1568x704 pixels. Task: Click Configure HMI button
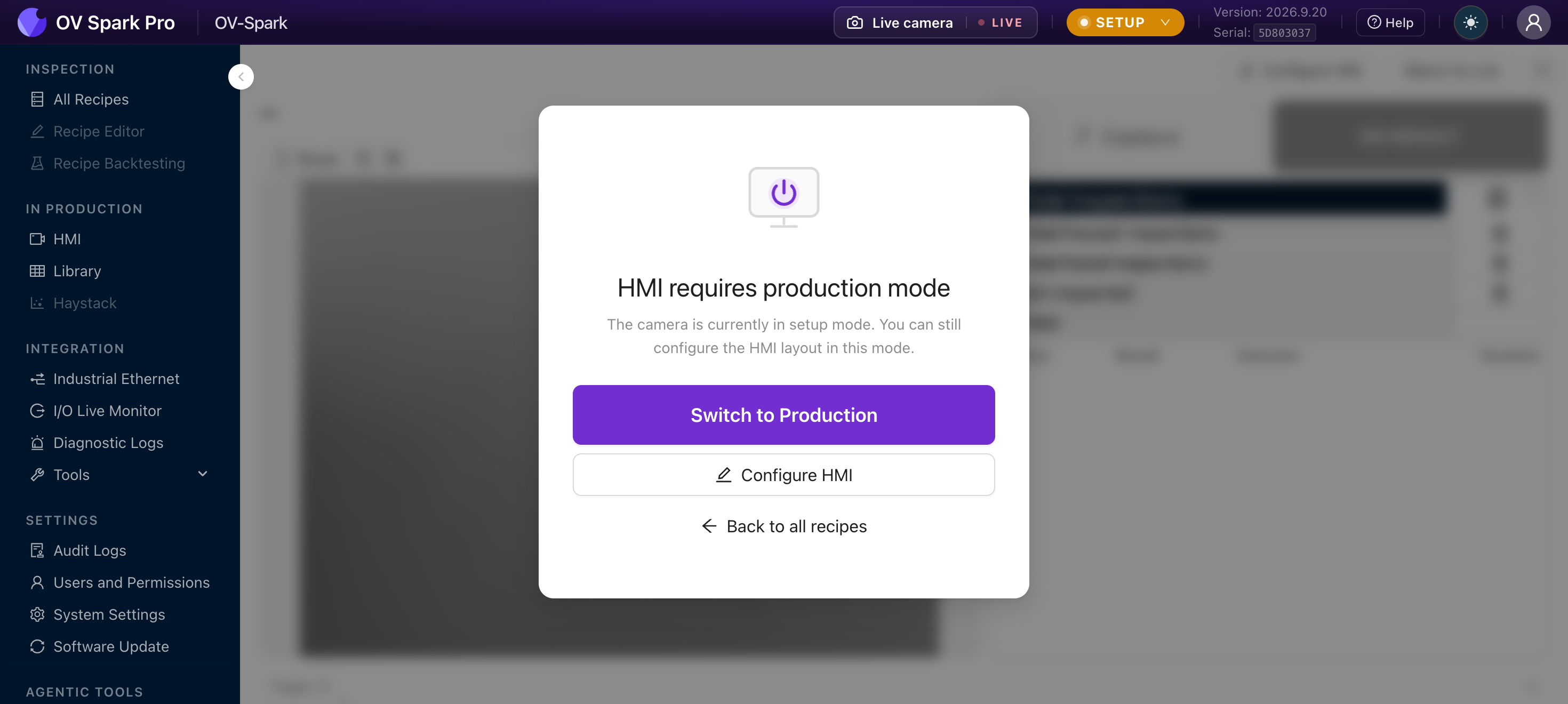[784, 475]
